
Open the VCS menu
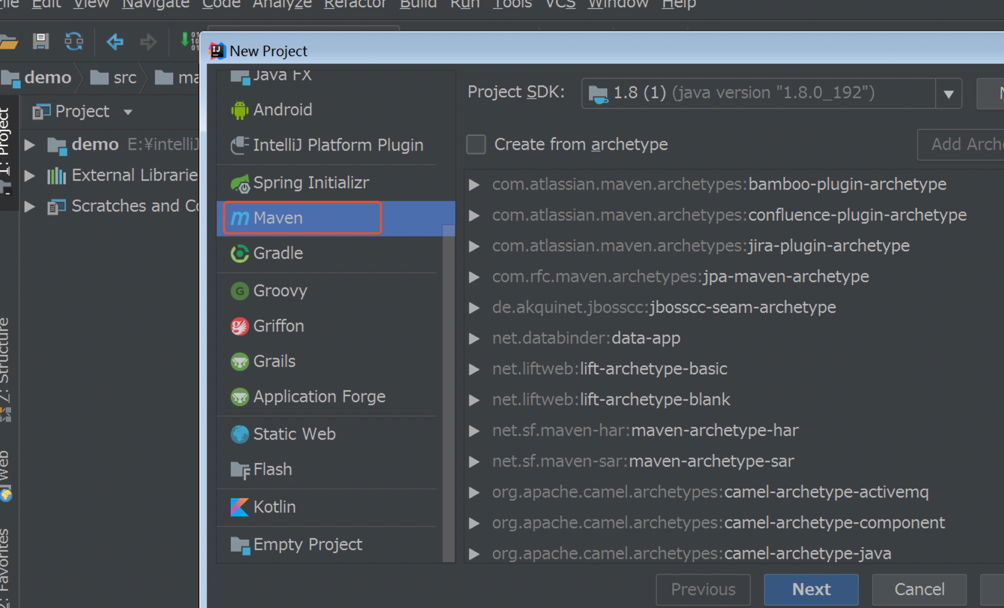coord(560,4)
